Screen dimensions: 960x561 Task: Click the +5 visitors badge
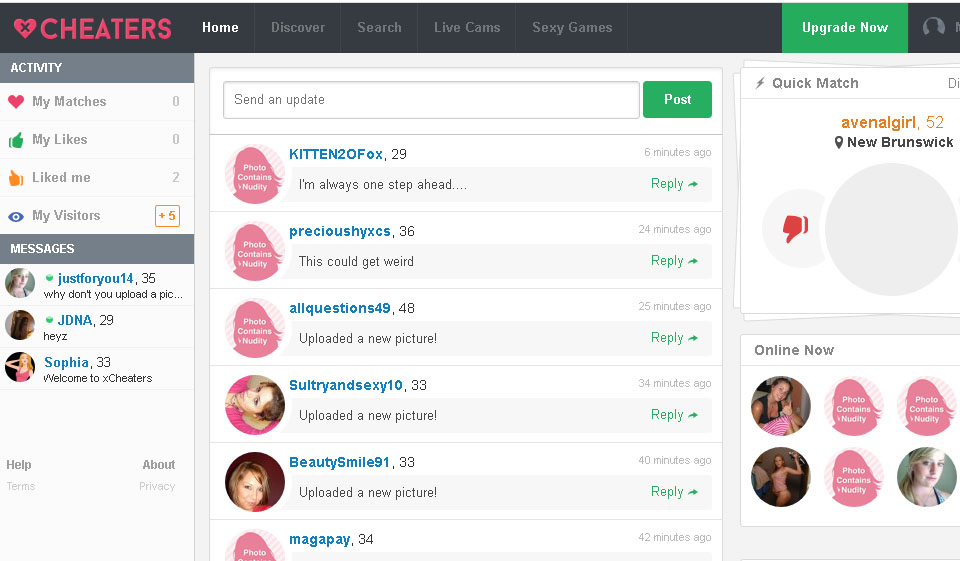[x=167, y=216]
